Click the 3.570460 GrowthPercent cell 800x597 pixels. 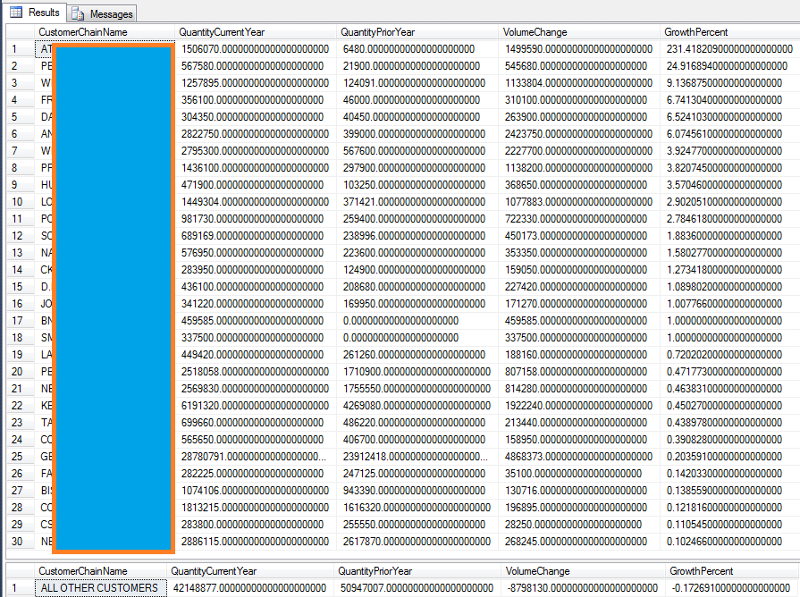click(x=730, y=185)
